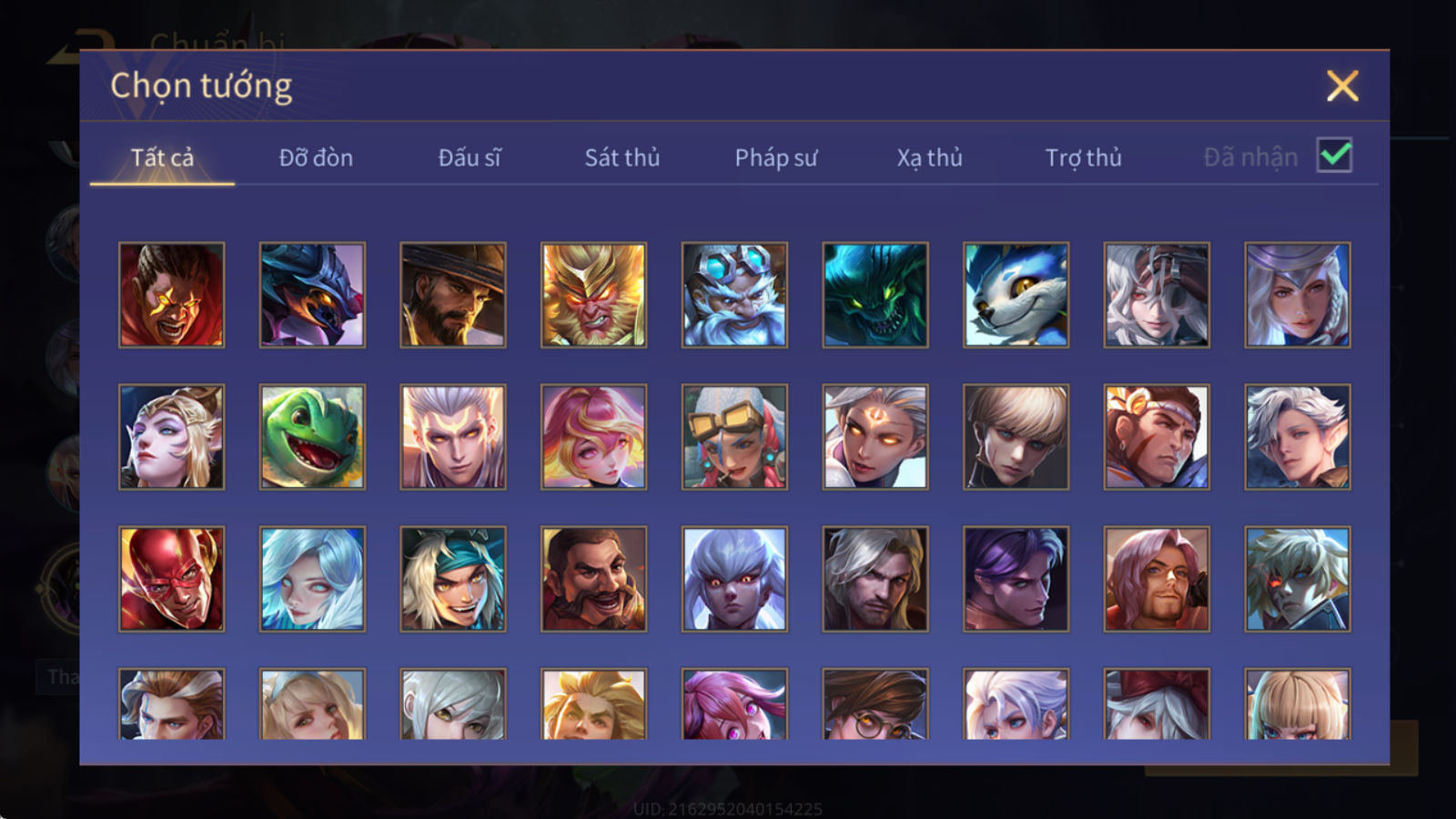
Task: Close the Chọn tướng dialog
Action: [1342, 86]
